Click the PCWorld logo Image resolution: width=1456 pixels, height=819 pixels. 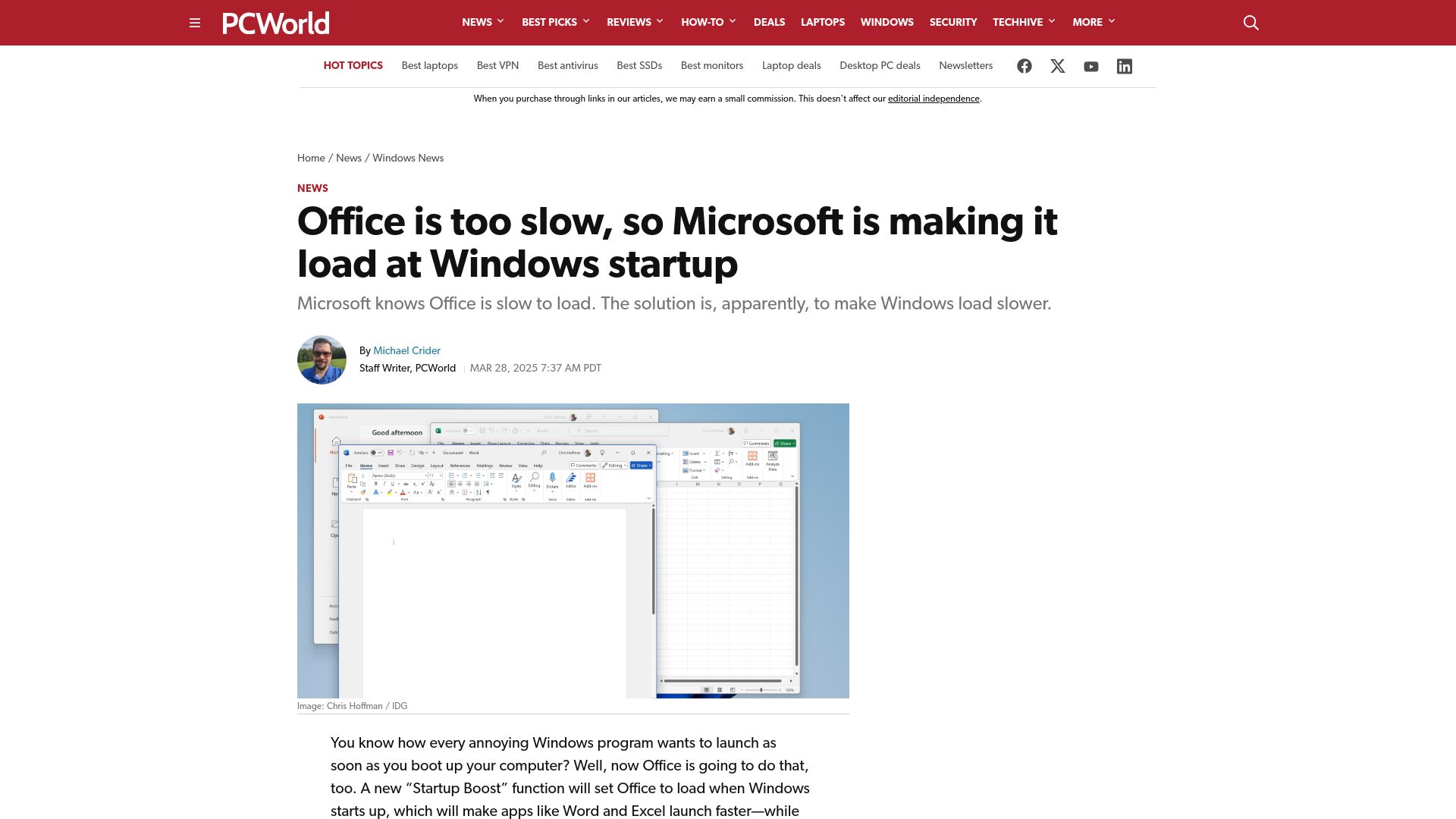(x=276, y=23)
